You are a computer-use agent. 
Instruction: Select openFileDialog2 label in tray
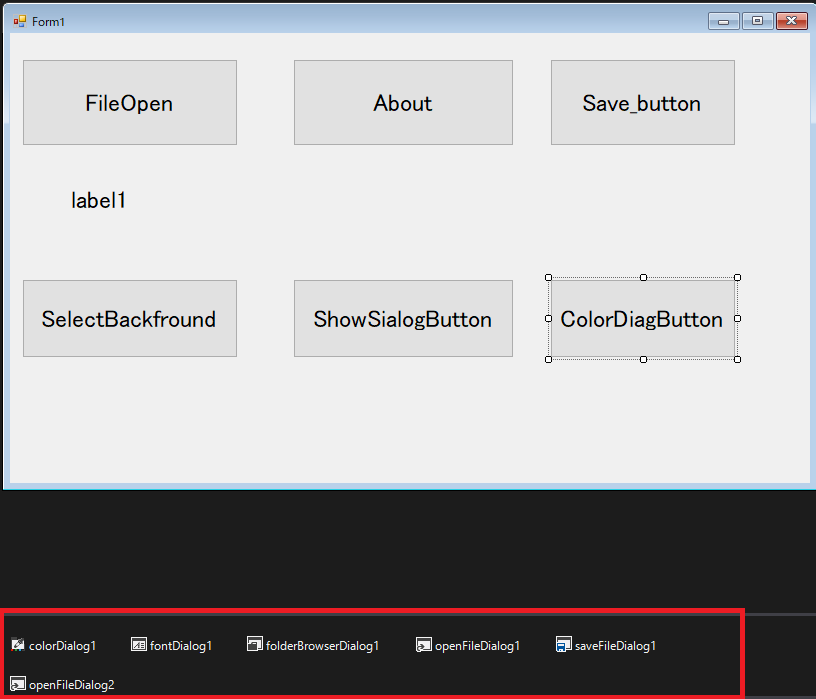click(x=72, y=685)
